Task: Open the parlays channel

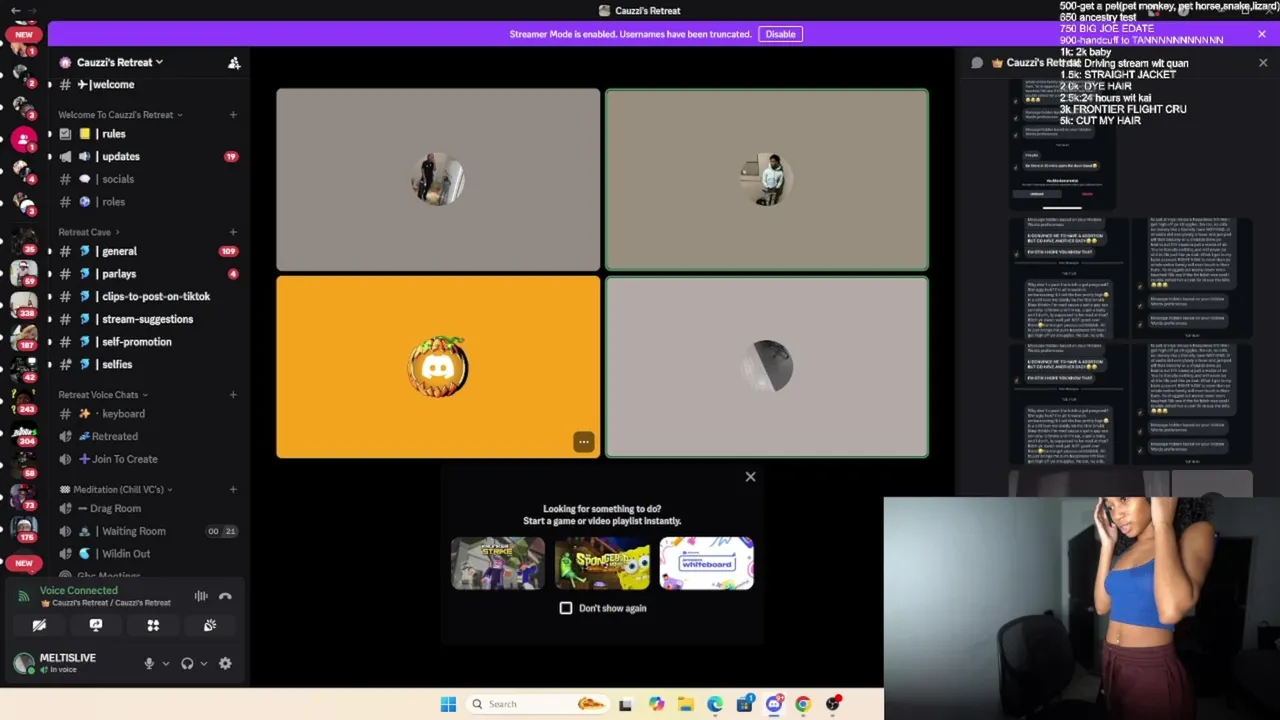Action: point(148,274)
